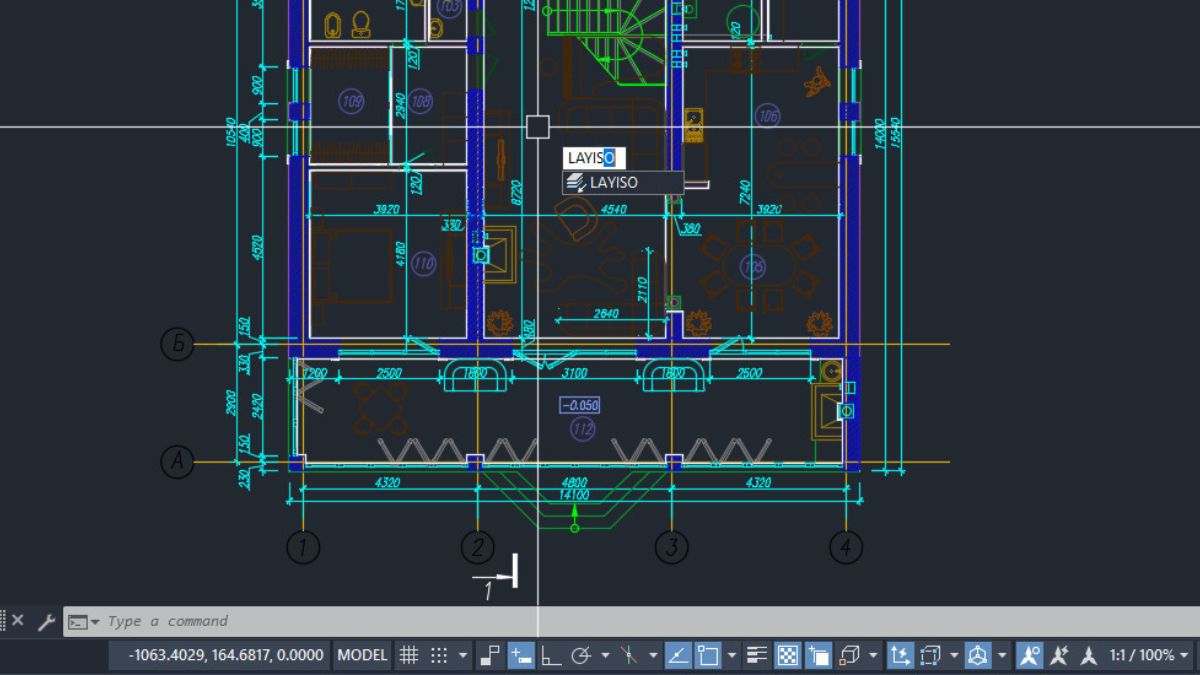The width and height of the screenshot is (1200, 675).
Task: Select grid axis bubble 3
Action: (672, 547)
